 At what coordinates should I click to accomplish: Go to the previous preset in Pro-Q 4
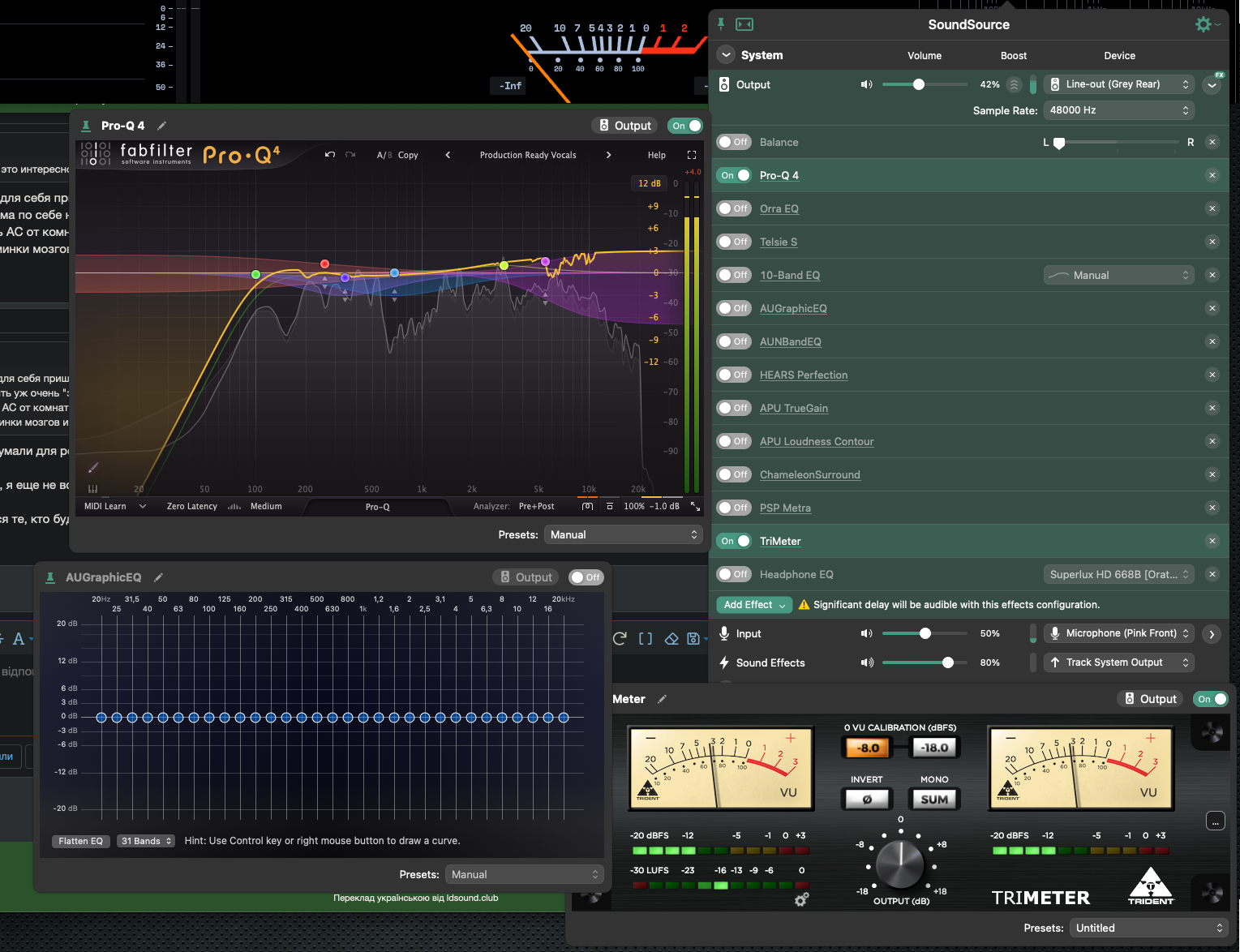pyautogui.click(x=448, y=155)
